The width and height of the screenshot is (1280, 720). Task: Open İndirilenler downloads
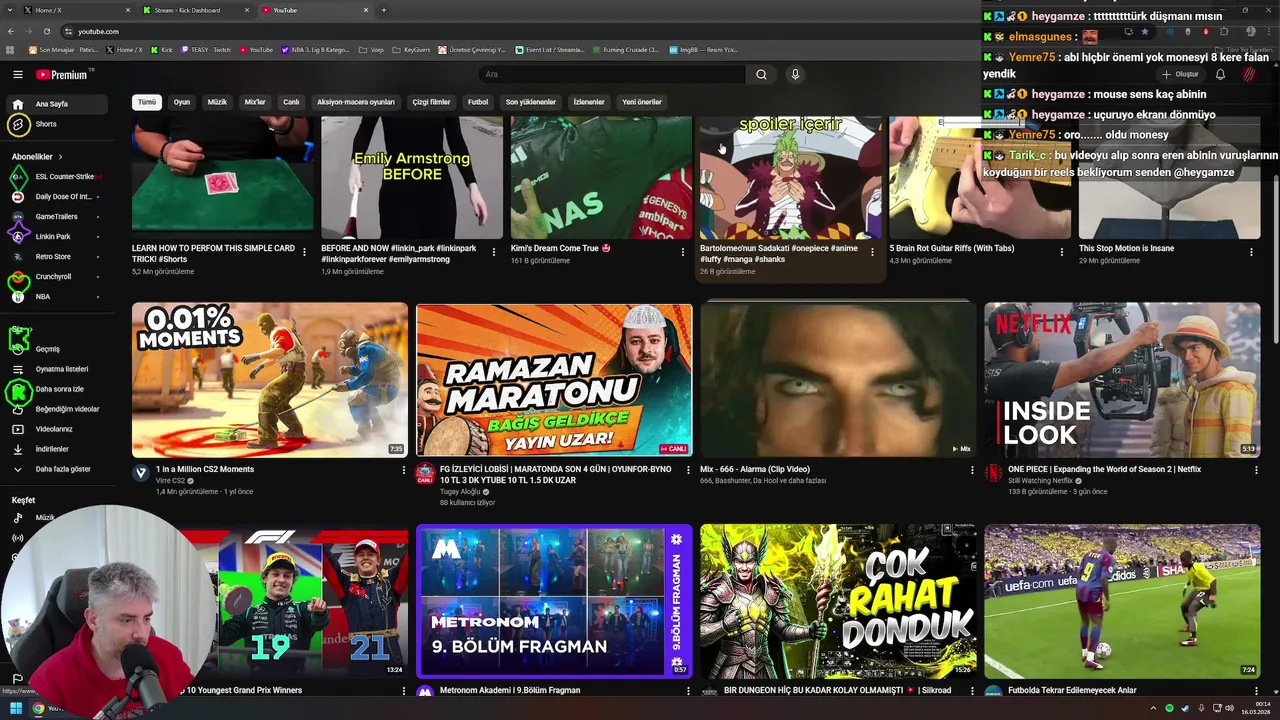(x=55, y=449)
